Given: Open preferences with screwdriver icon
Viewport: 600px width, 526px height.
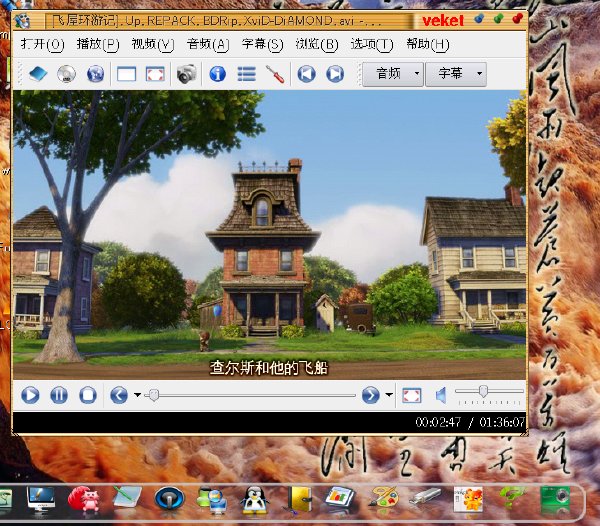Looking at the screenshot, I should [x=275, y=74].
